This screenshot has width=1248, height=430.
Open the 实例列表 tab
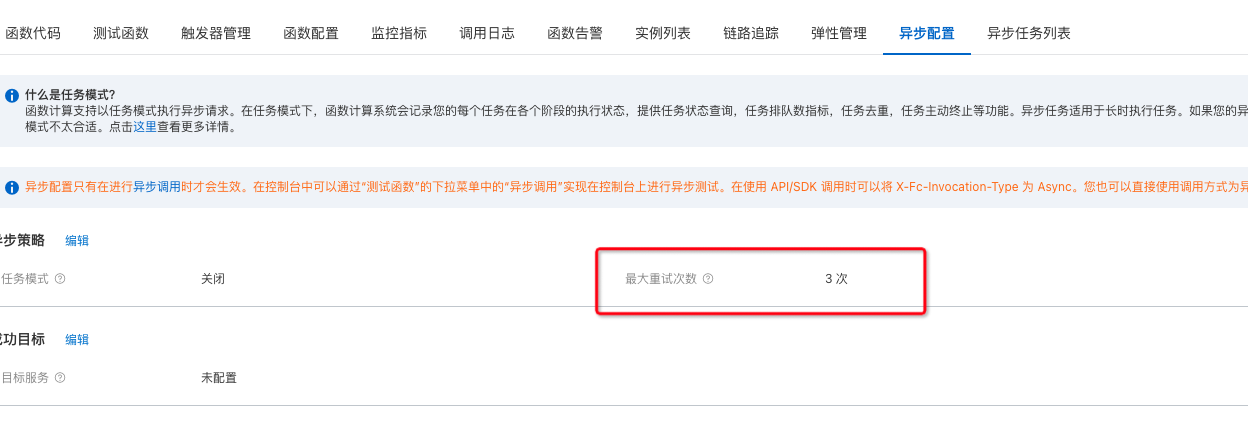[663, 33]
